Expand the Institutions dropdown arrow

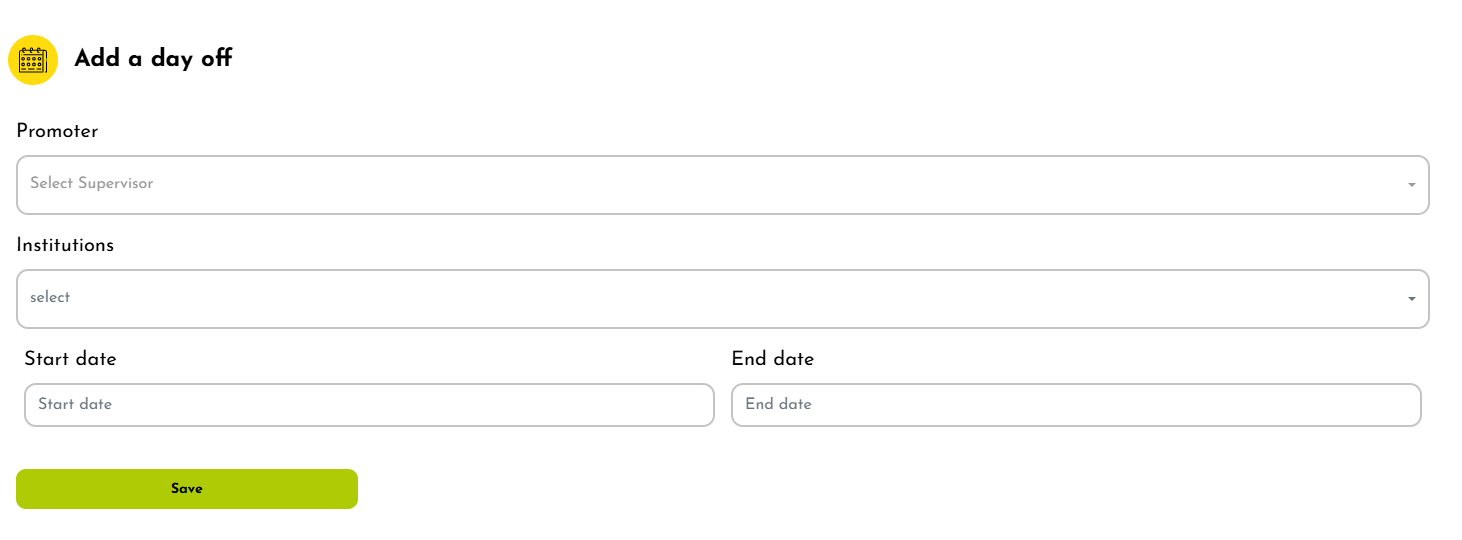point(1411,299)
